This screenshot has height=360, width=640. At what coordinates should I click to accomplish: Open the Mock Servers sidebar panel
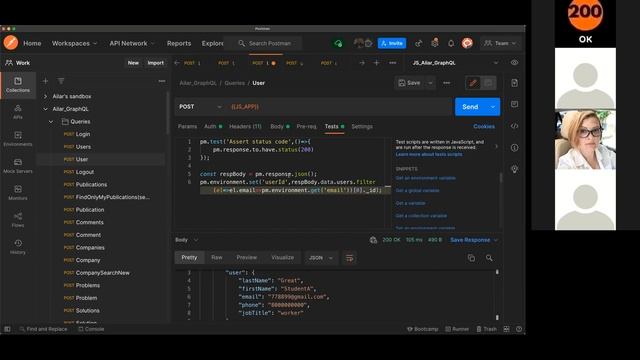click(18, 166)
